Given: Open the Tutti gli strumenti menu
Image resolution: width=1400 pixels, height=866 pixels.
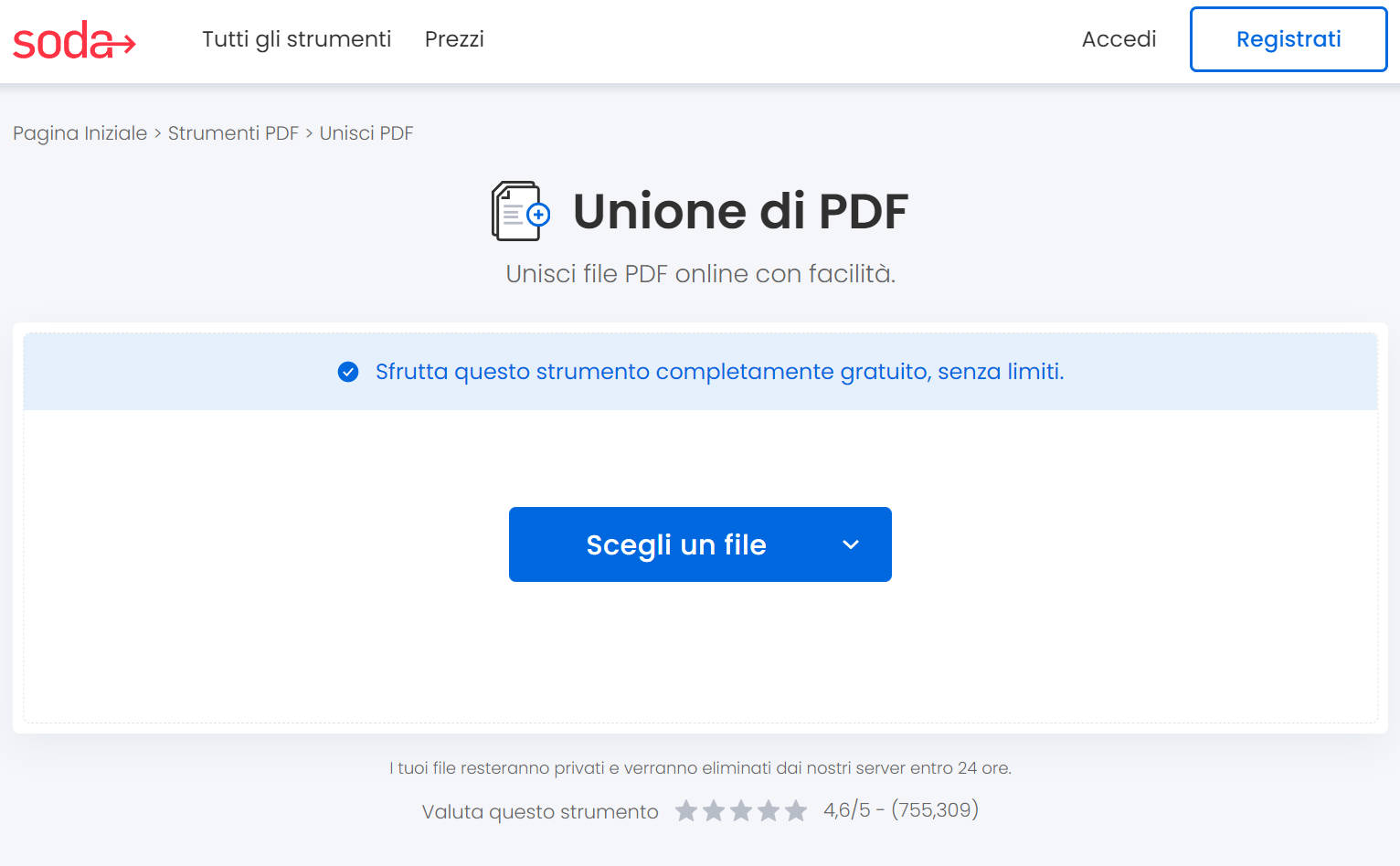Looking at the screenshot, I should tap(296, 39).
